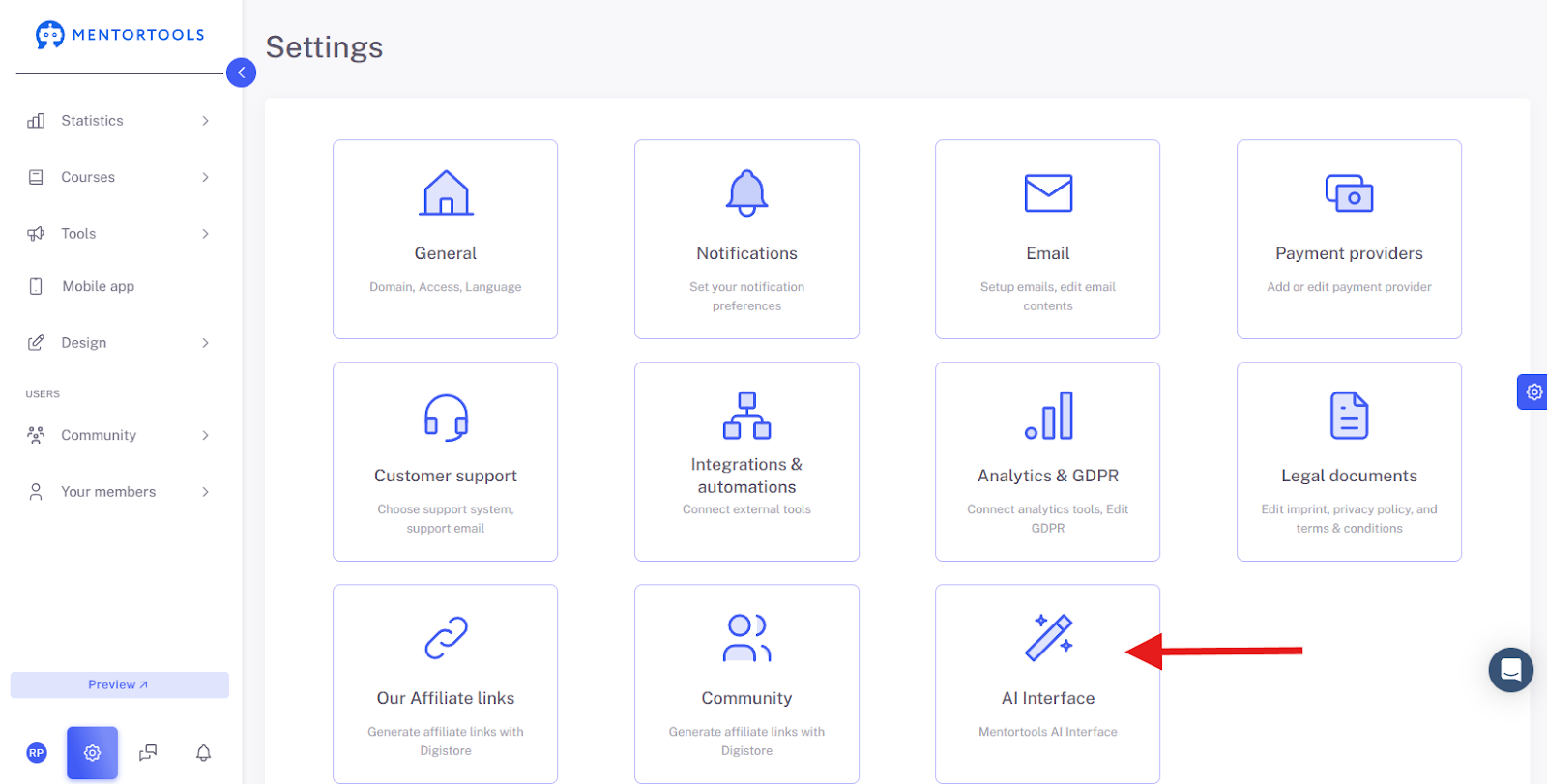
Task: Click the Your members person icon
Action: click(36, 492)
